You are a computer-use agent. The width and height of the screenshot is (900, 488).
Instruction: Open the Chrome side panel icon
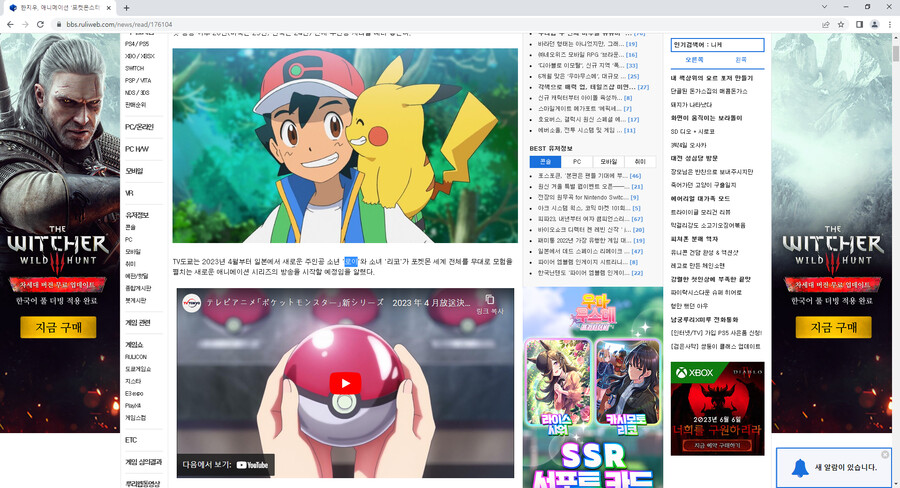859,24
